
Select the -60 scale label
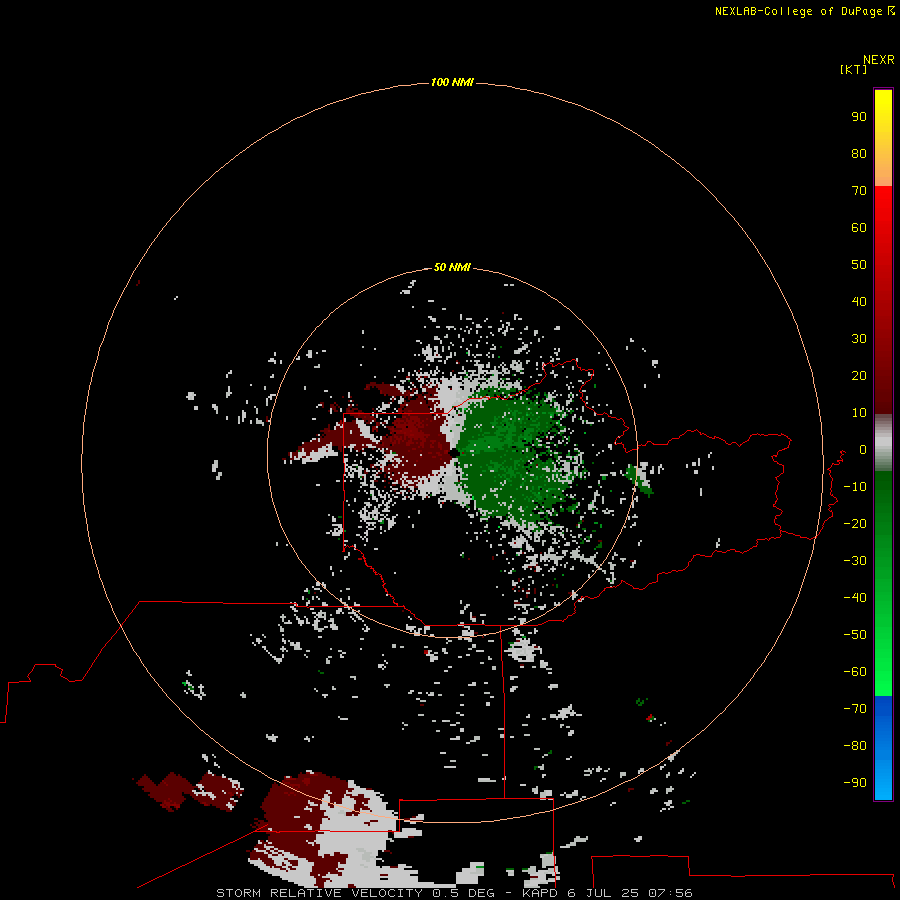855,672
